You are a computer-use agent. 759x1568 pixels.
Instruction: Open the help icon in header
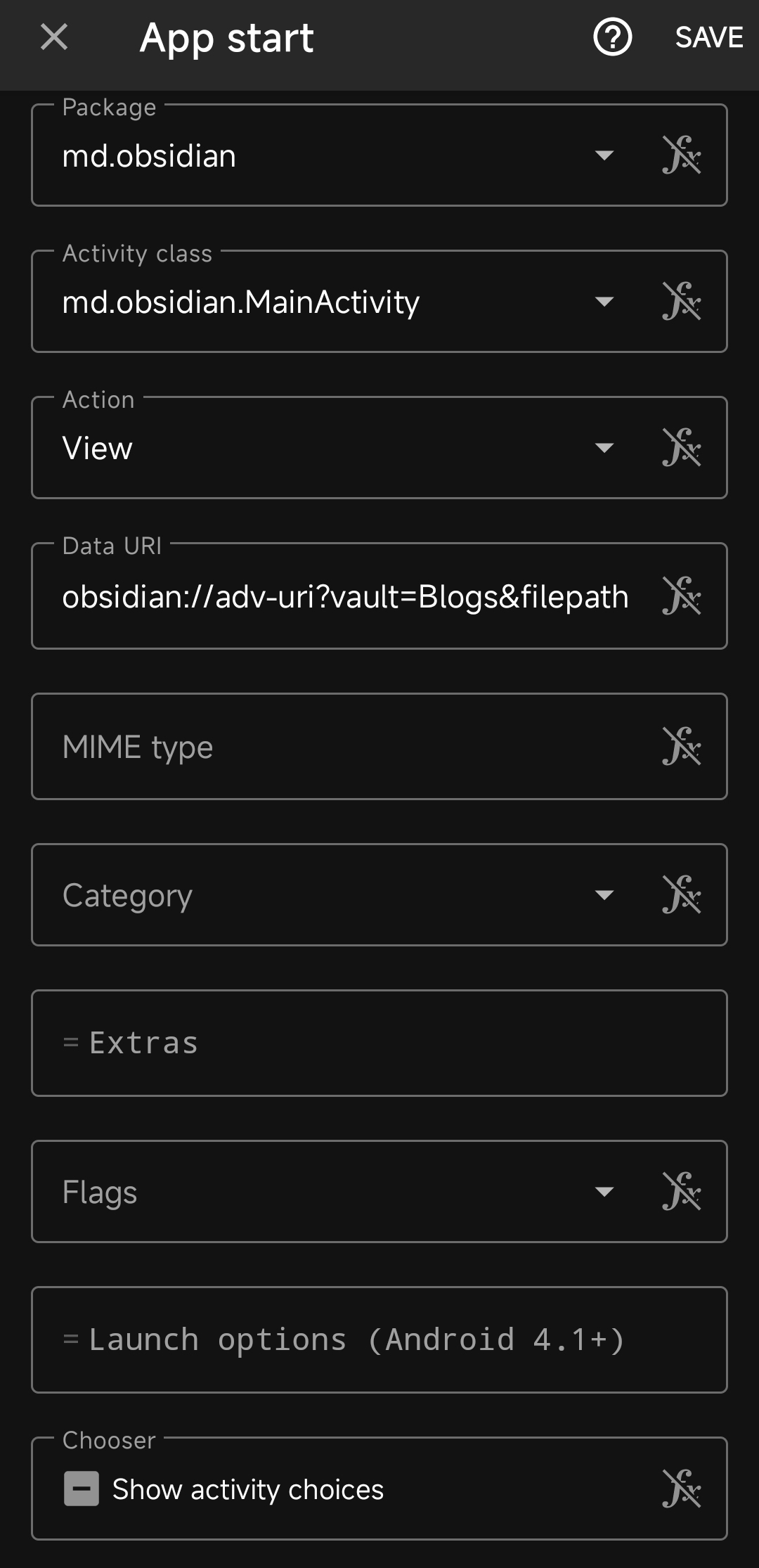pos(612,37)
